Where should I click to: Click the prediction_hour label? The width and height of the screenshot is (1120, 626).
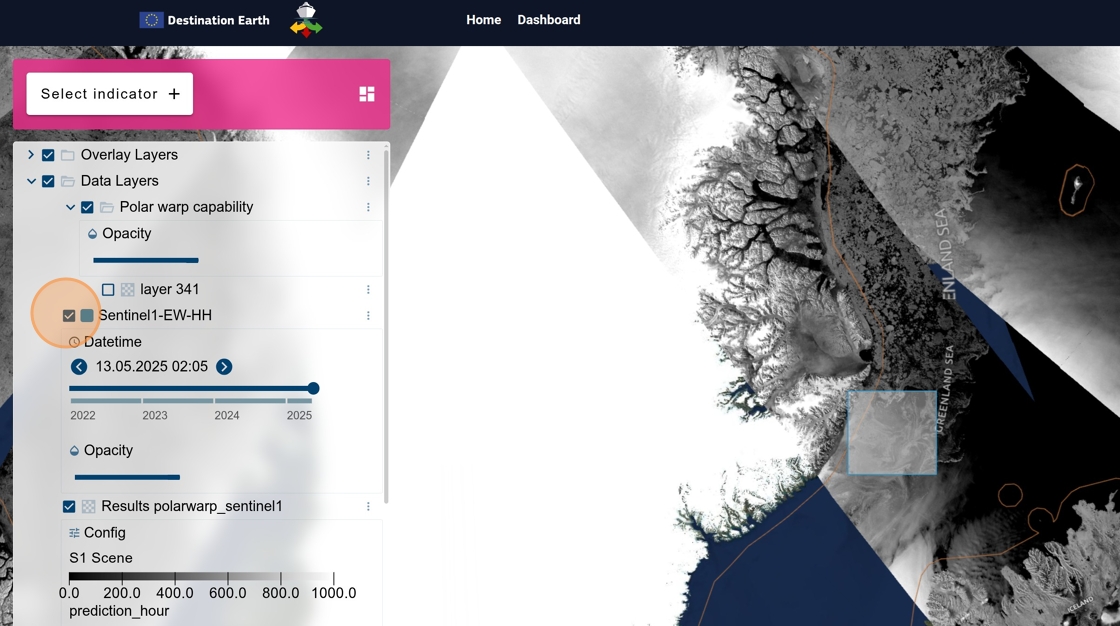[119, 611]
